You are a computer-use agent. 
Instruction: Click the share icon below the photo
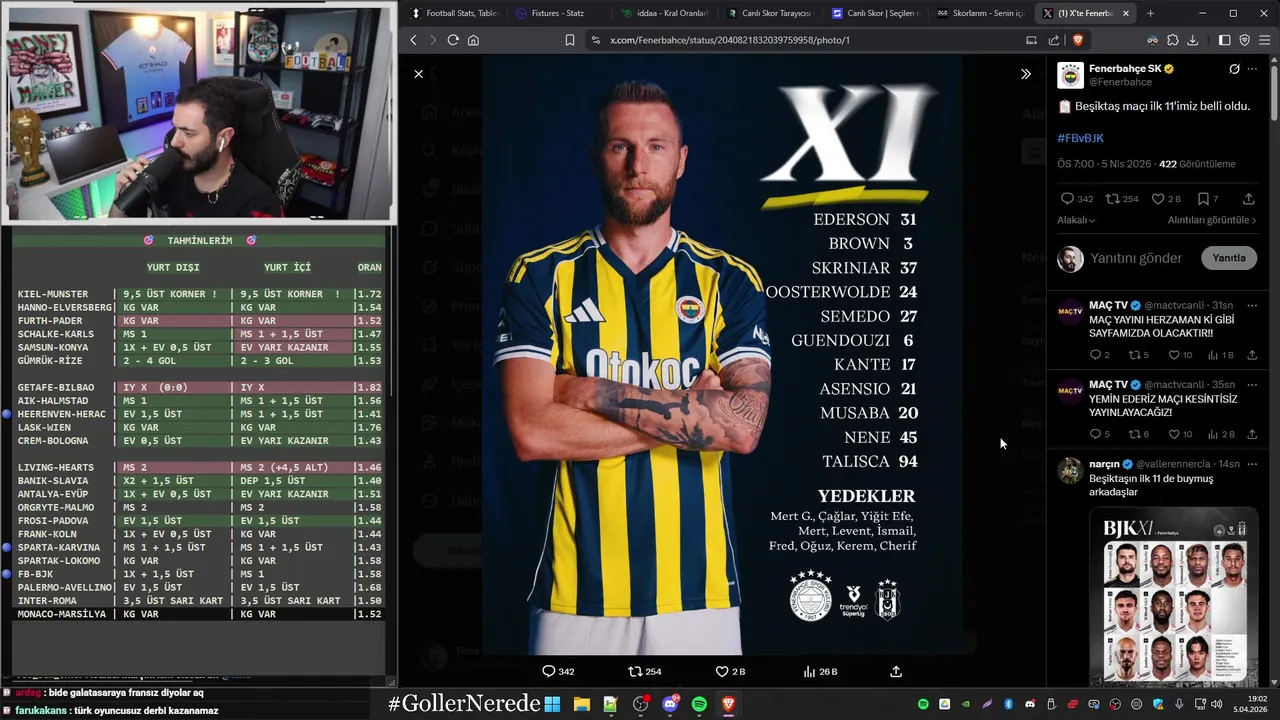896,672
